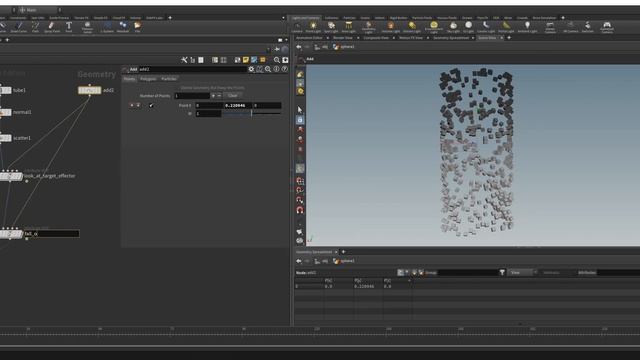Choose the select arrow tool in viewport toolbar

300,109
